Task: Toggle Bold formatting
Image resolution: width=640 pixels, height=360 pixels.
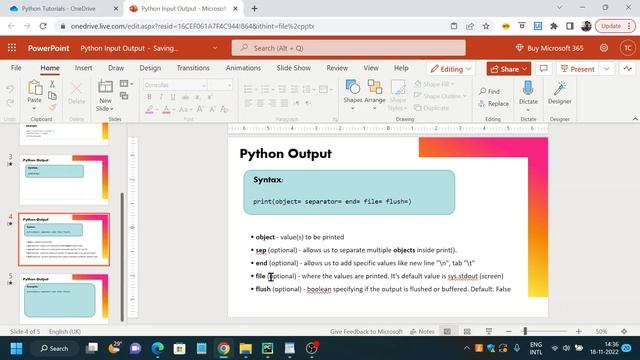Action: point(149,97)
